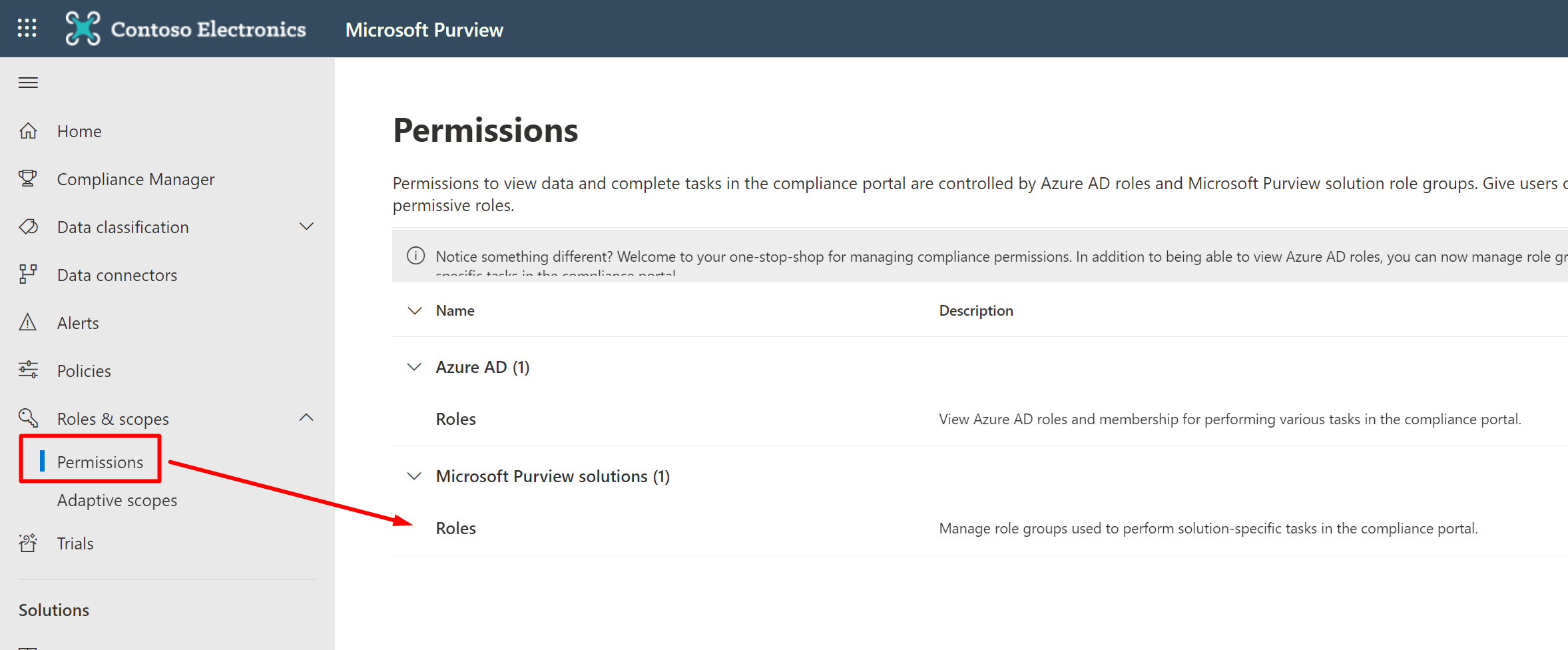Select Permissions in the sidebar
Viewport: 1568px width, 650px height.
pyautogui.click(x=100, y=462)
